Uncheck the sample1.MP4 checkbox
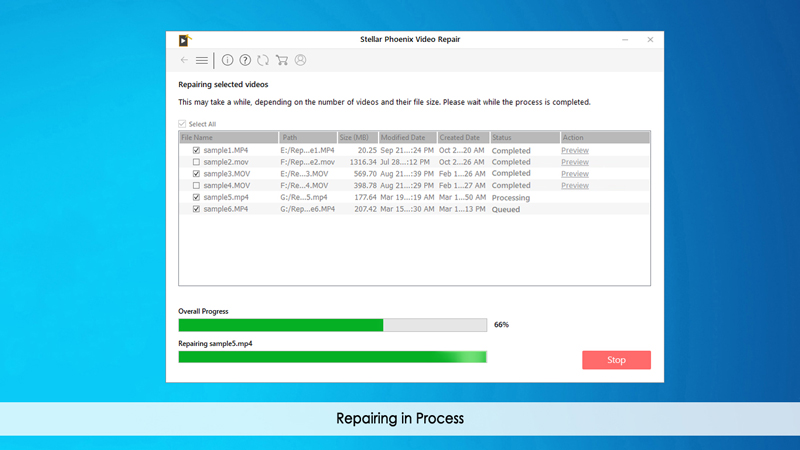This screenshot has height=450, width=800. coord(196,151)
